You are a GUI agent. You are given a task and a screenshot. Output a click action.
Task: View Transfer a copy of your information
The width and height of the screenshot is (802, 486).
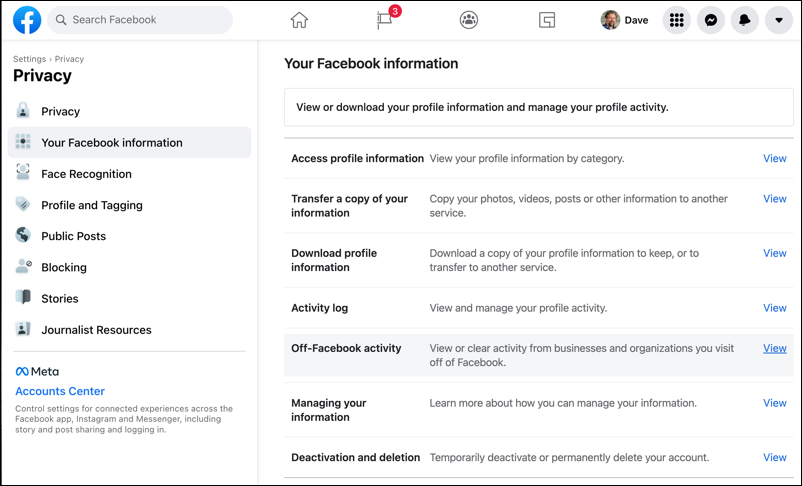[774, 198]
